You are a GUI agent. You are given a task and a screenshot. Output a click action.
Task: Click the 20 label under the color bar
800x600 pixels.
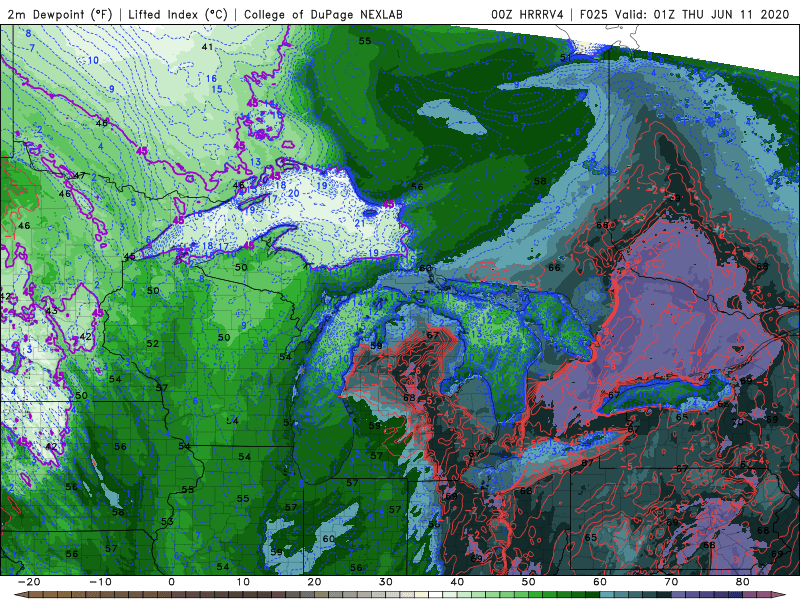(314, 582)
